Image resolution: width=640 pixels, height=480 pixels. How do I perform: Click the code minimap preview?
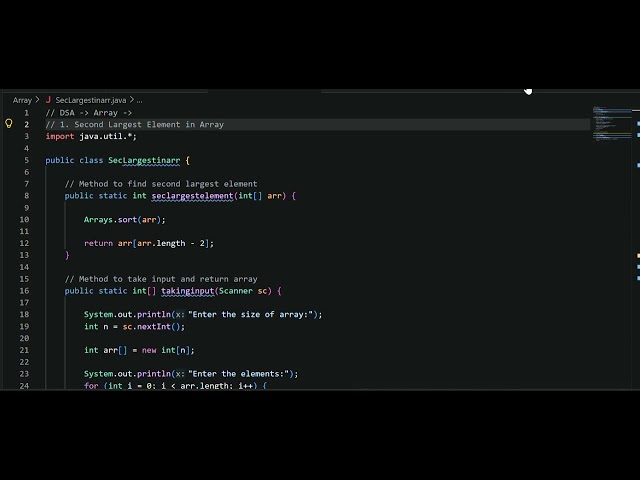click(611, 124)
